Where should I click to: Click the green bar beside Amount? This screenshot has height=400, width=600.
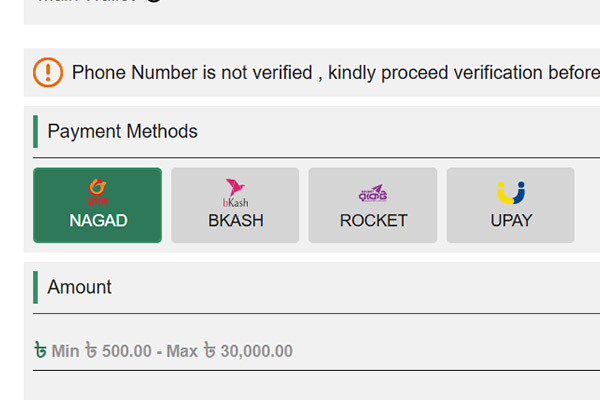point(35,287)
